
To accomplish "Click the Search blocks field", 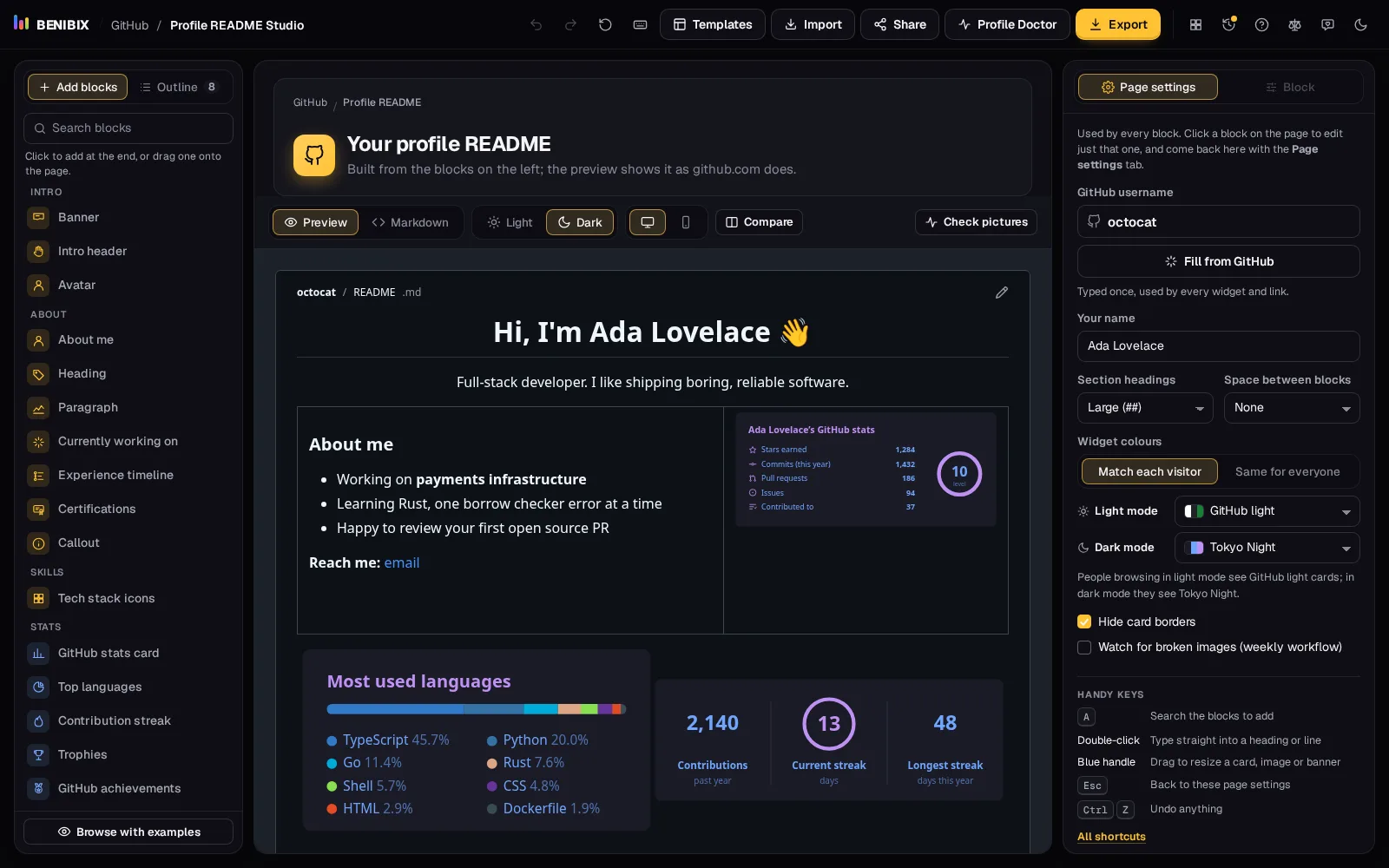I will click(x=128, y=128).
